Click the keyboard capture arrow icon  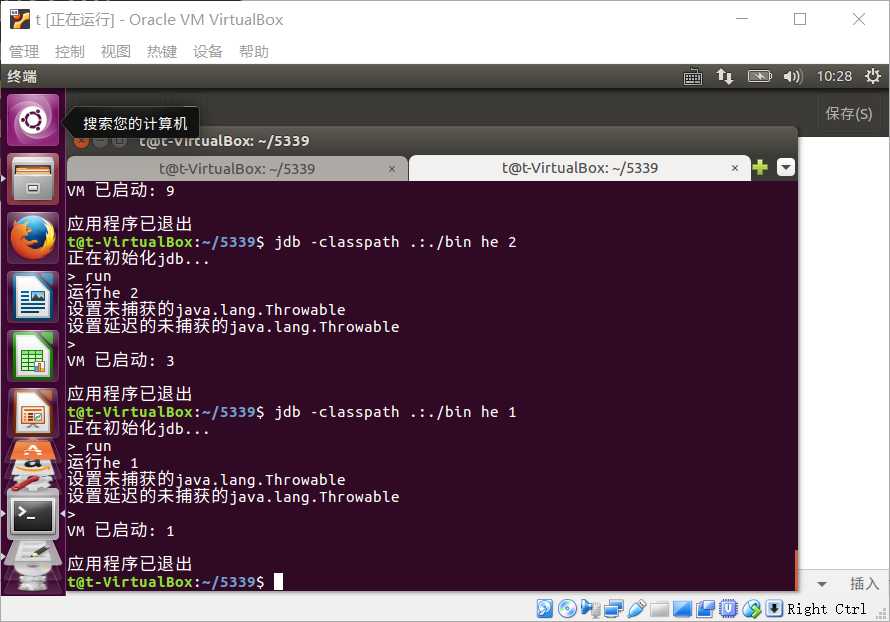click(774, 608)
